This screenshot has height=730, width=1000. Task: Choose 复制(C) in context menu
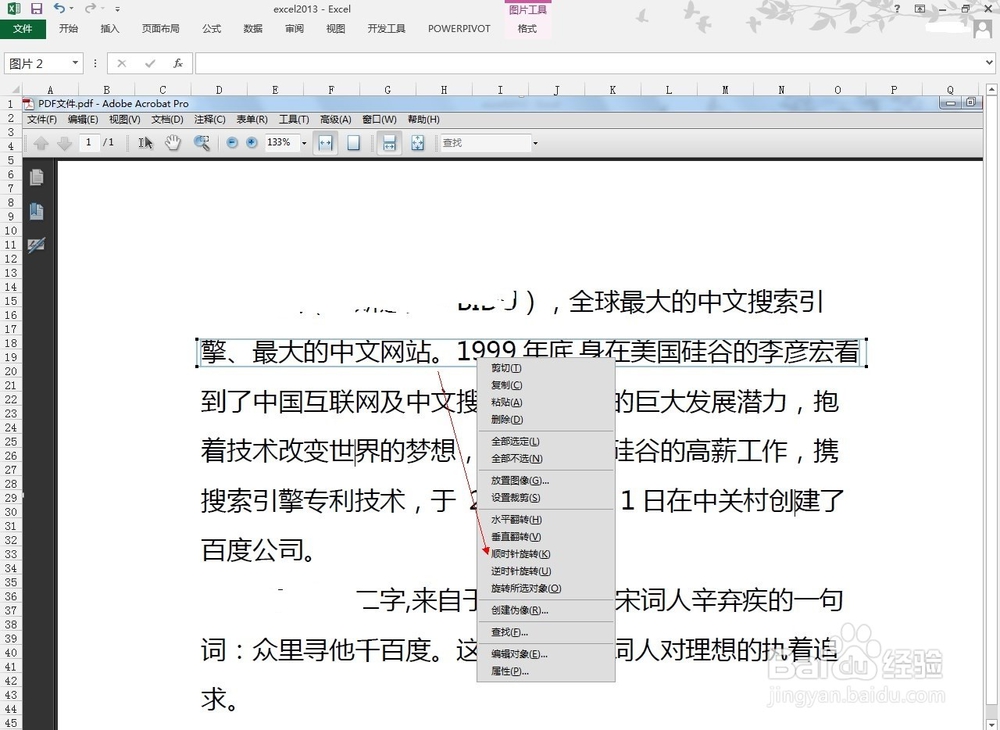[x=546, y=385]
